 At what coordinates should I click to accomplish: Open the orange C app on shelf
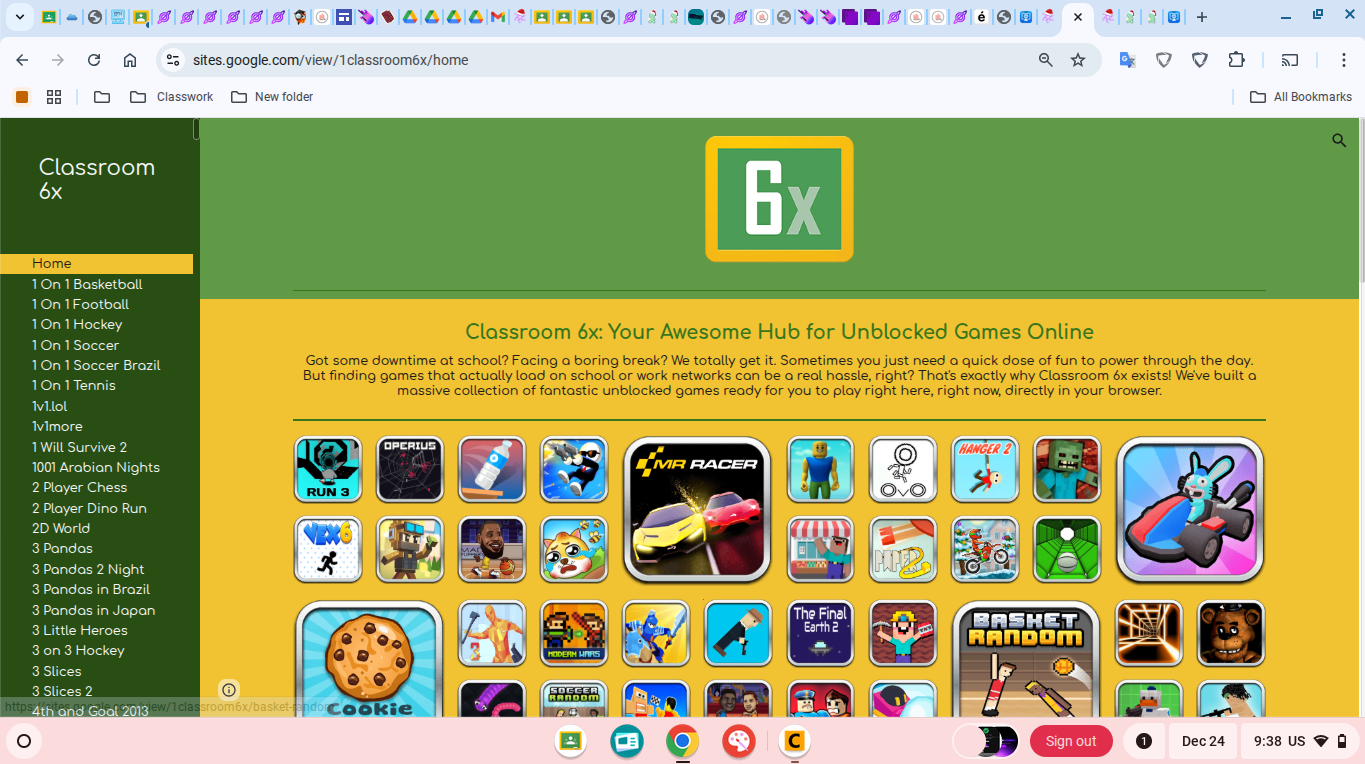coord(795,741)
